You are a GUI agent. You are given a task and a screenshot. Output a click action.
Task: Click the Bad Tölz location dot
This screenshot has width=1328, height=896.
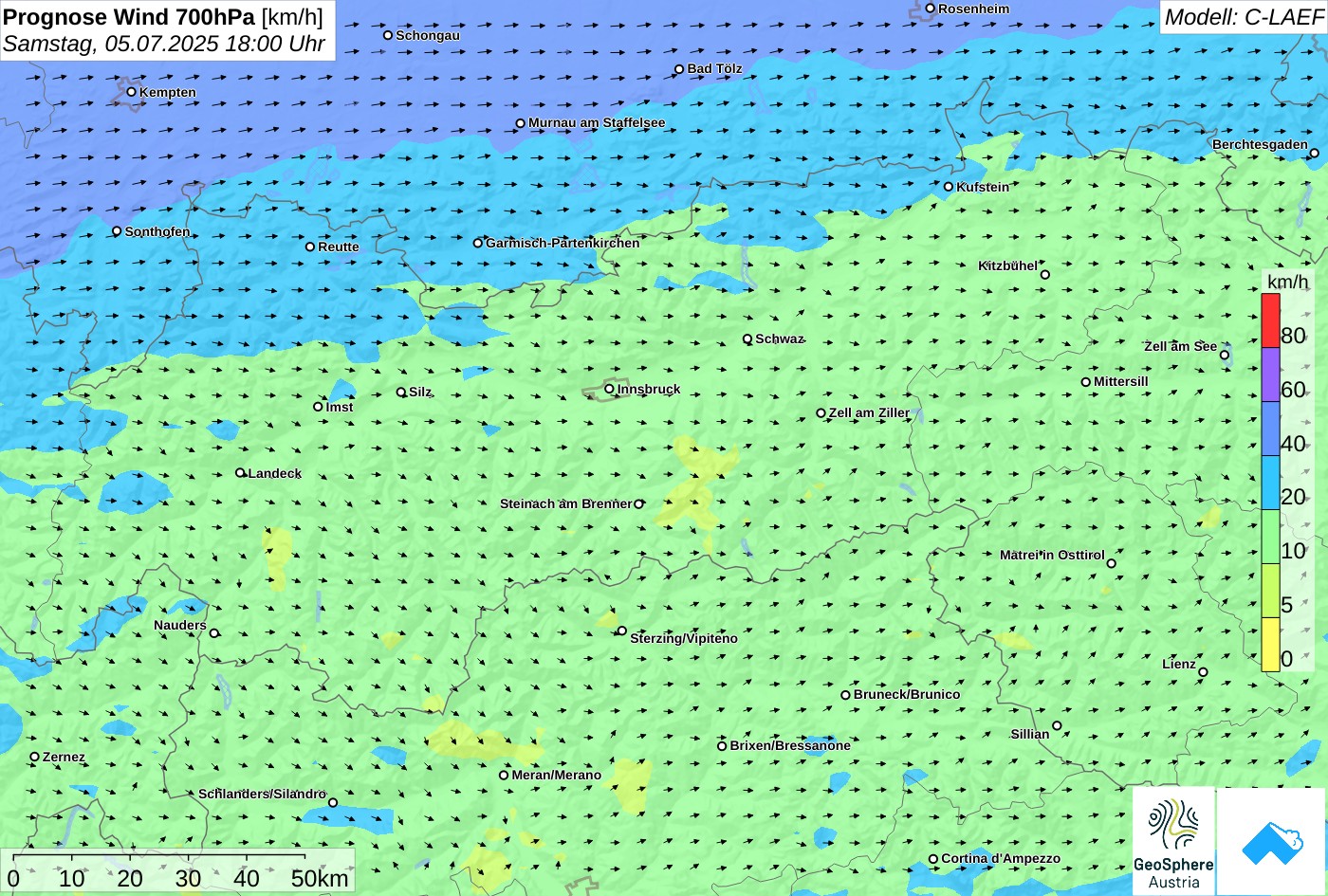(679, 69)
